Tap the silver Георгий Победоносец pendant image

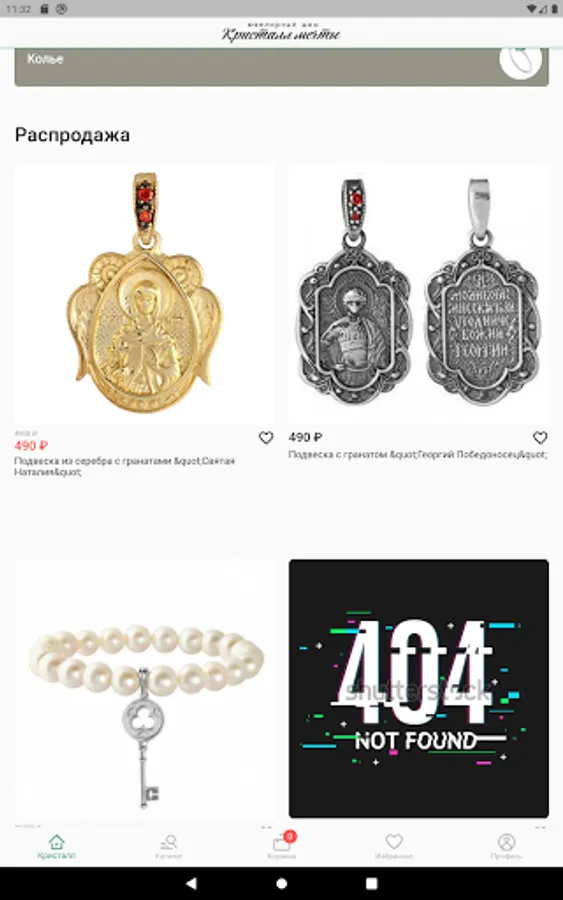coord(418,294)
